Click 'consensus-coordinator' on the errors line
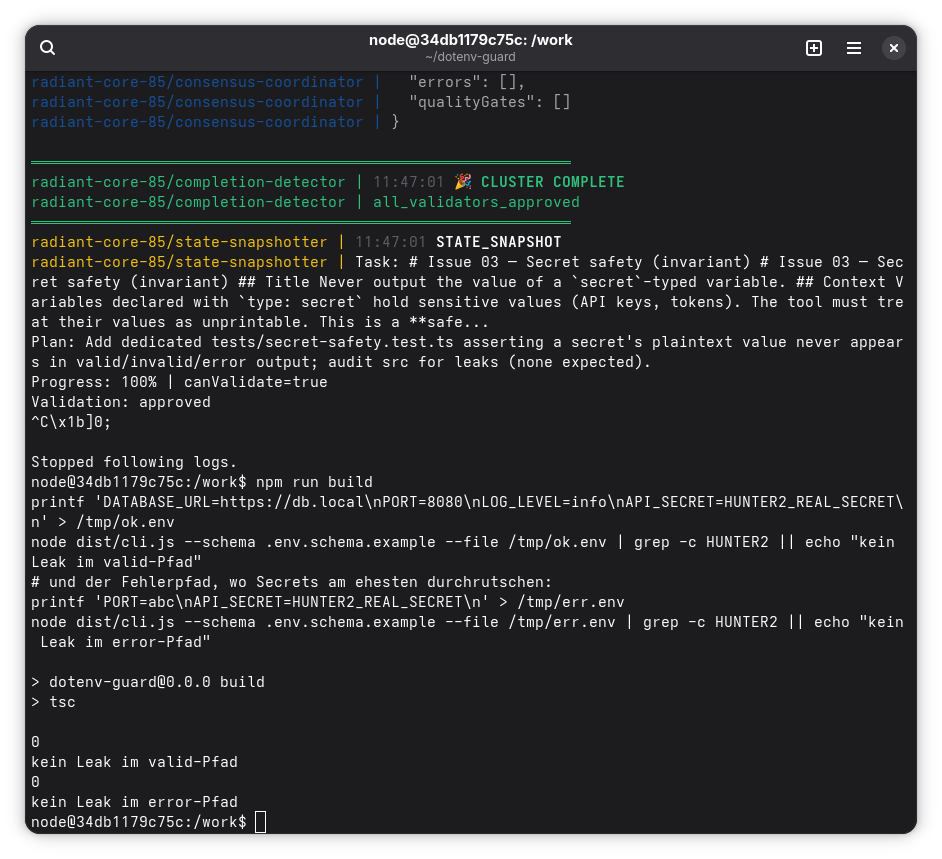 pos(269,82)
